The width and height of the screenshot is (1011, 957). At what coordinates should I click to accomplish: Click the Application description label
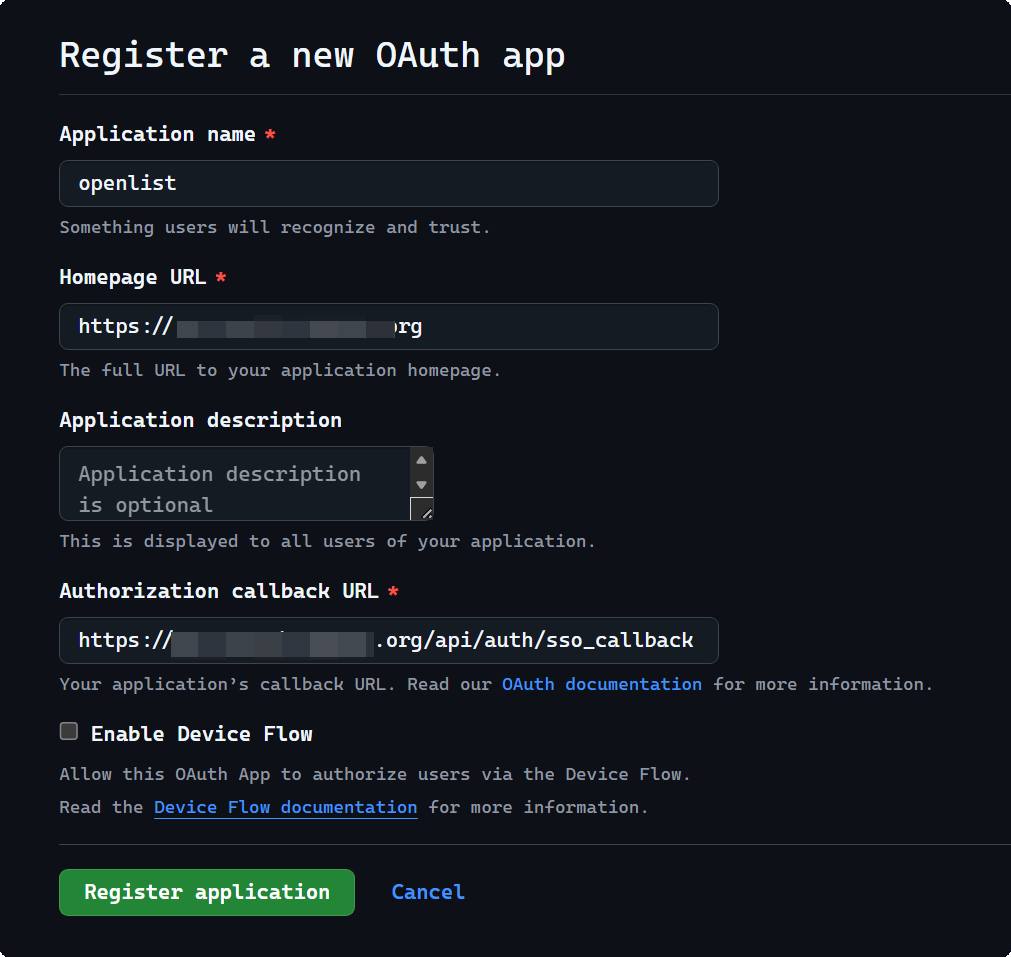[200, 419]
